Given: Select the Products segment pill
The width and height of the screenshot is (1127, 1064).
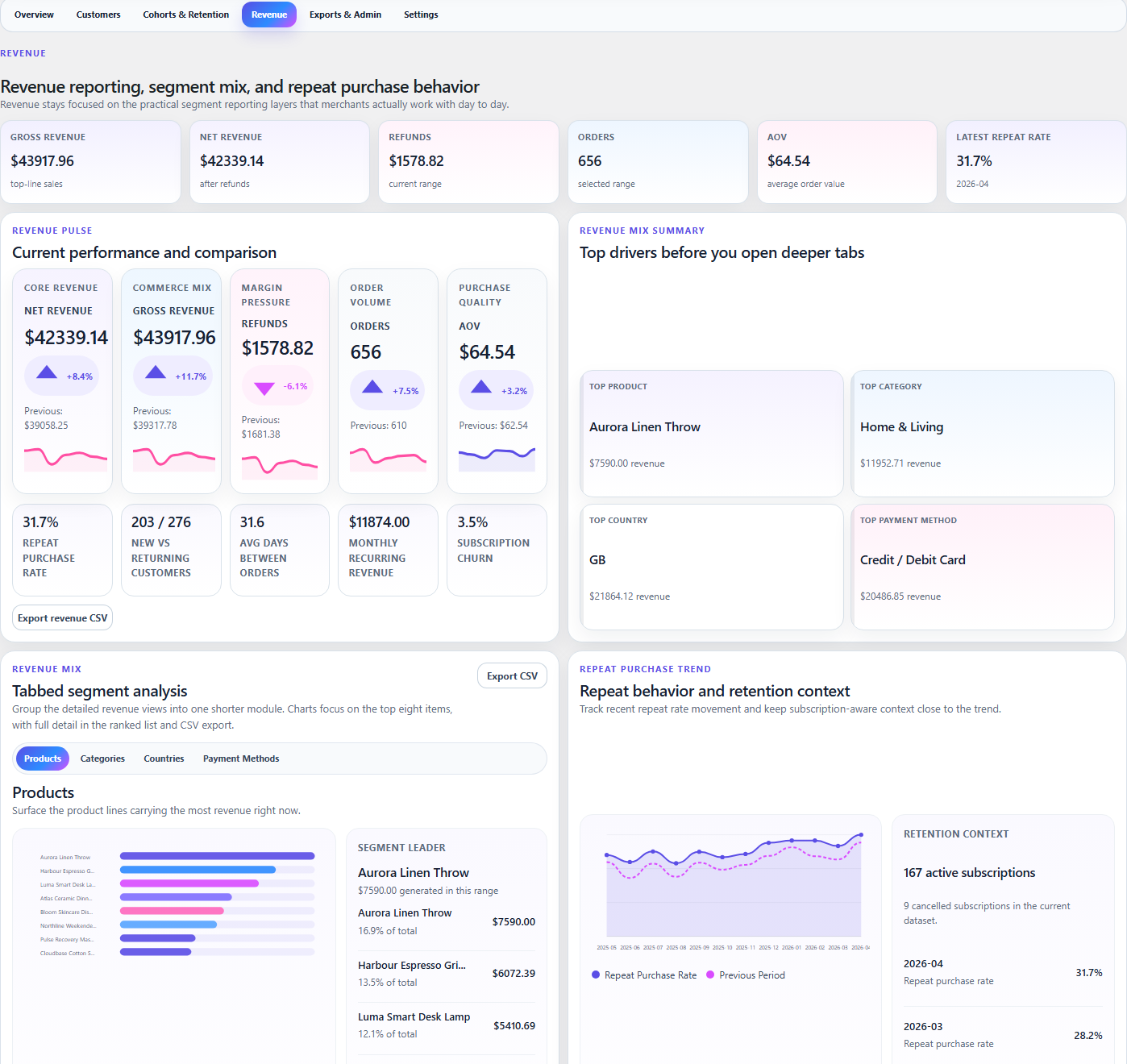Looking at the screenshot, I should (x=42, y=759).
